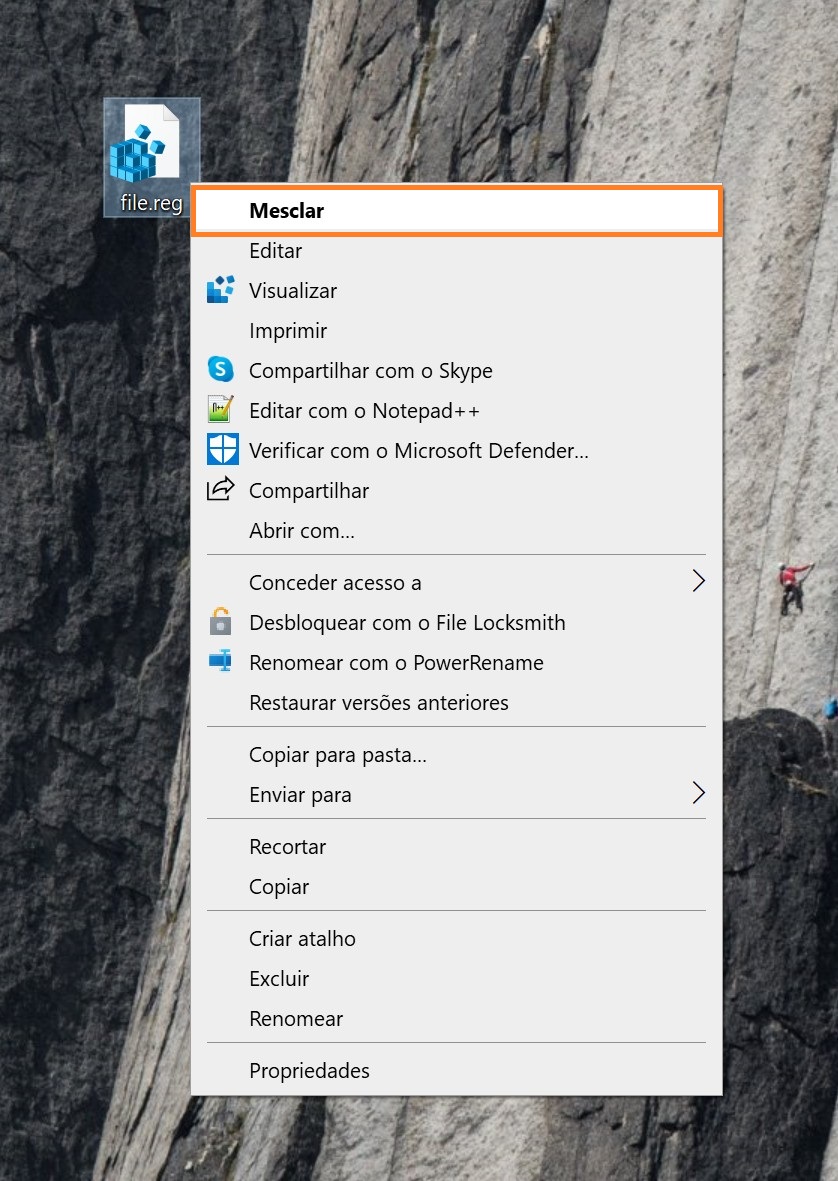Select Mesclar to merge the registry file

coord(287,211)
